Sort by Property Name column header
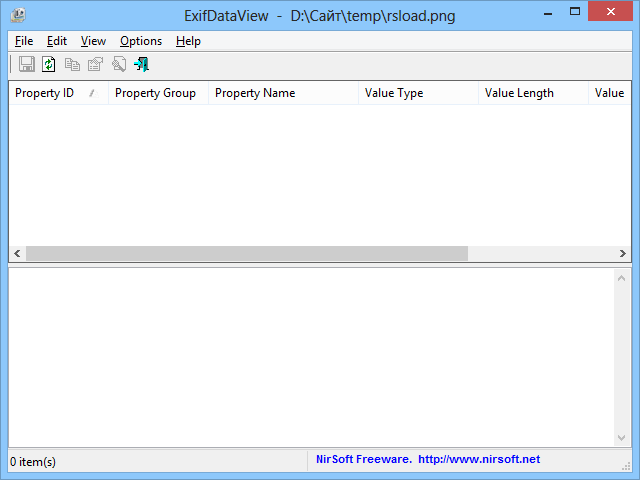 (x=283, y=93)
